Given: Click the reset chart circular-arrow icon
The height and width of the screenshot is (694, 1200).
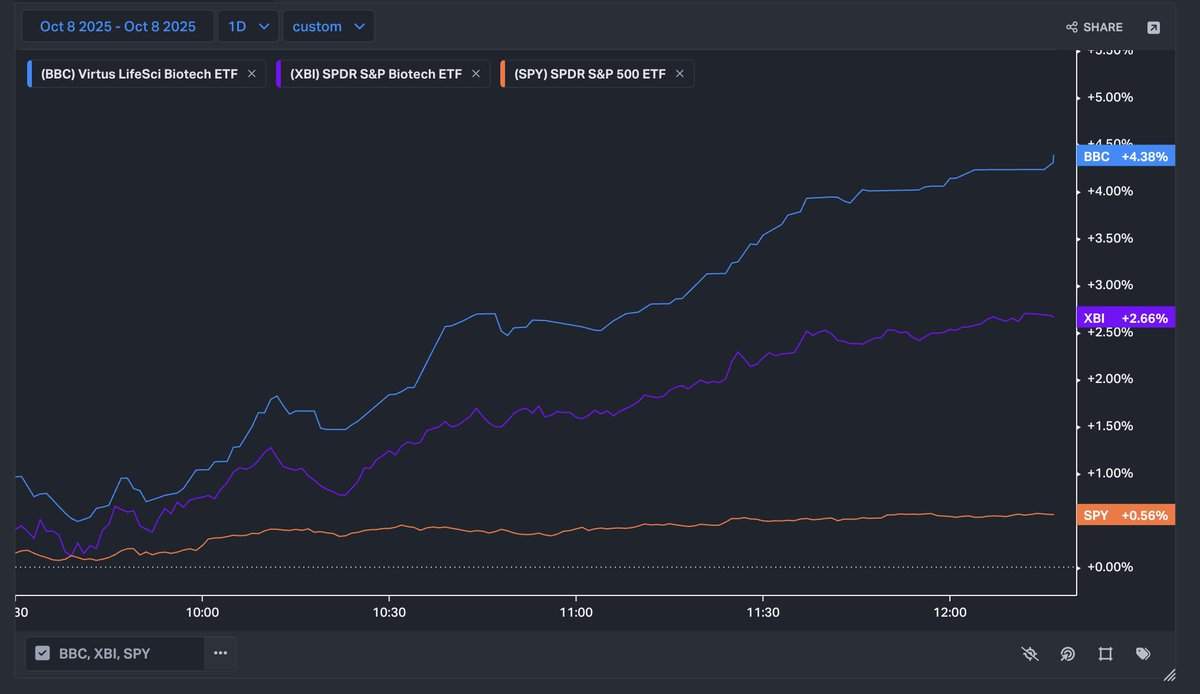Looking at the screenshot, I should click(1068, 654).
